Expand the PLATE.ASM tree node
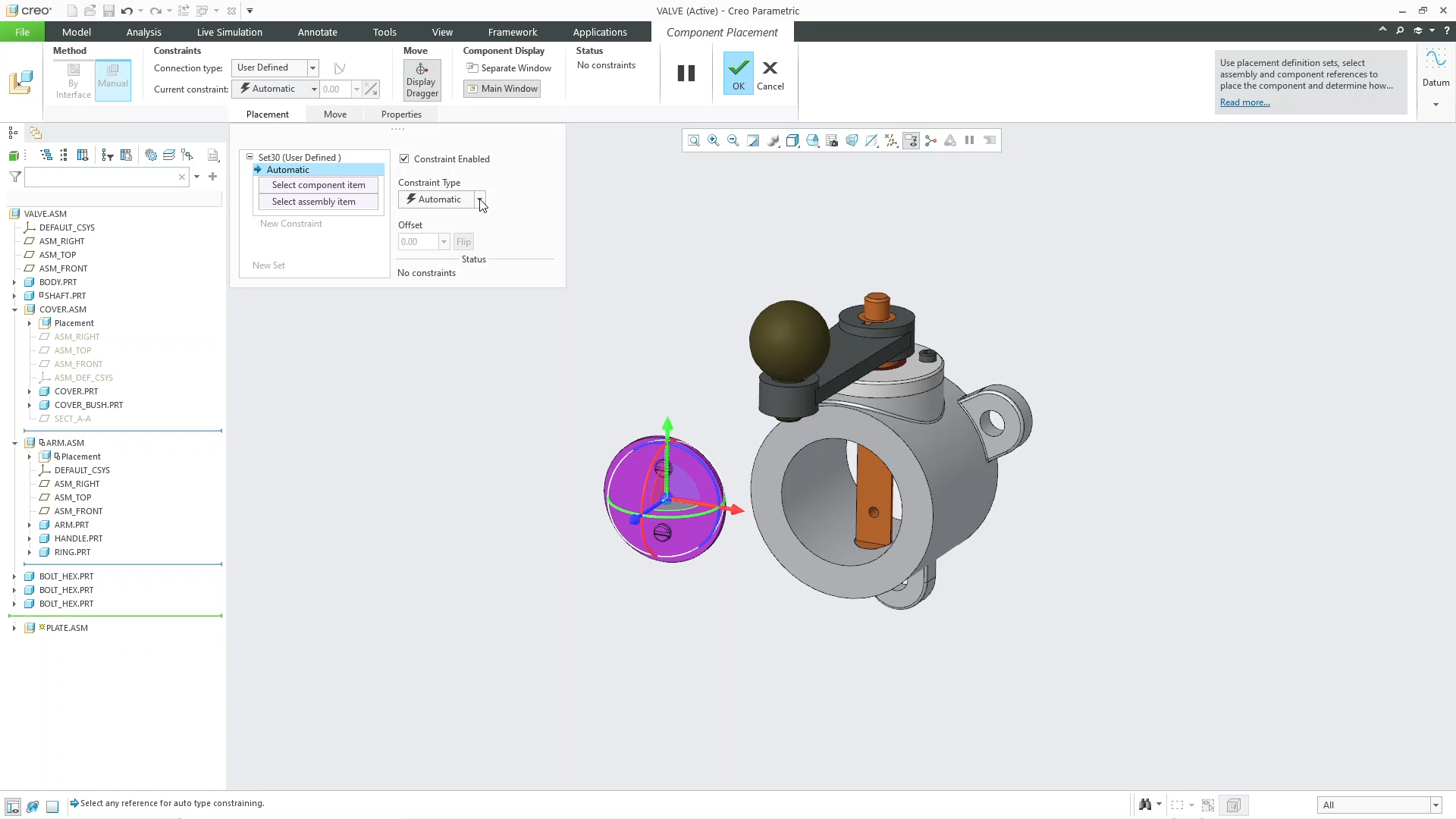1456x819 pixels. [14, 628]
